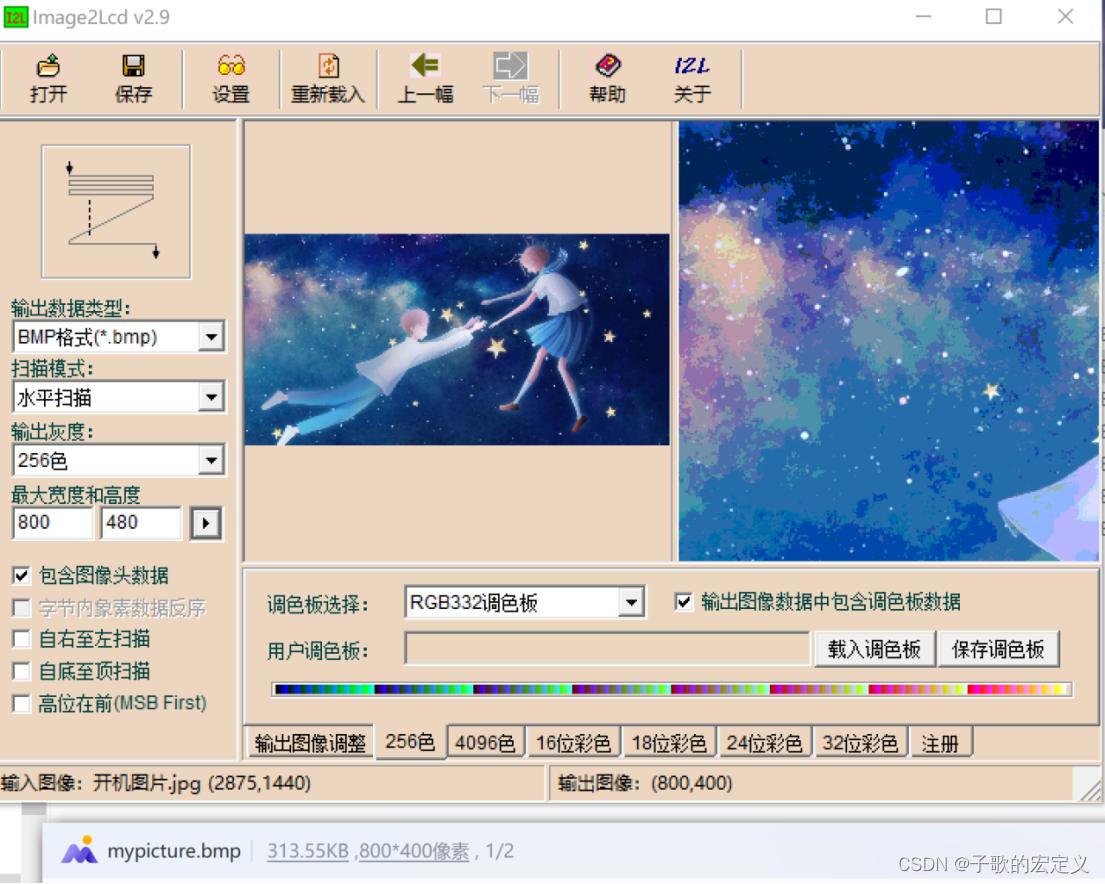Open the 输出数据类型 dropdown showing BMP格式

pos(211,336)
